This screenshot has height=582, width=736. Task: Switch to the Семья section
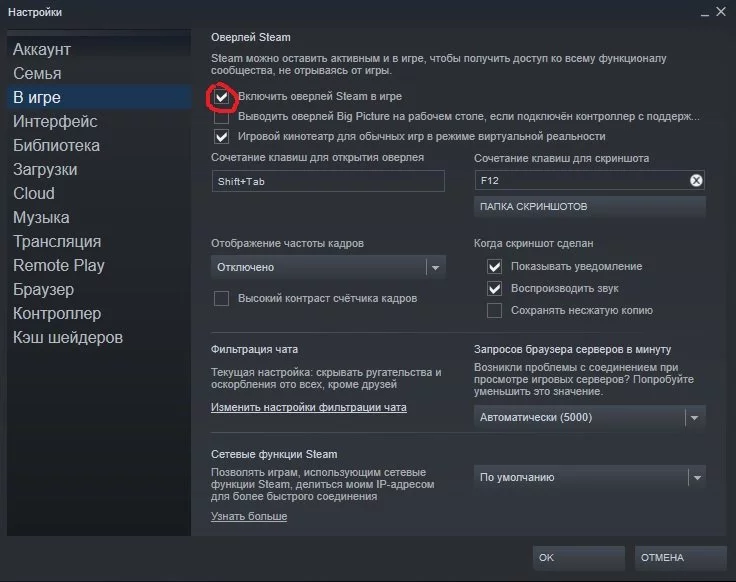(x=99, y=73)
